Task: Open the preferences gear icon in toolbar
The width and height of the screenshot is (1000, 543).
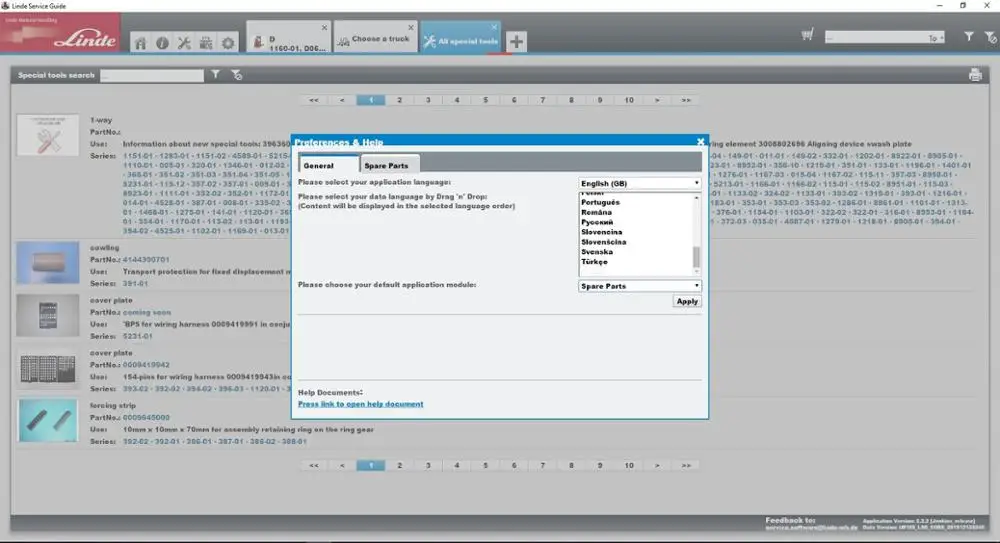Action: click(228, 43)
